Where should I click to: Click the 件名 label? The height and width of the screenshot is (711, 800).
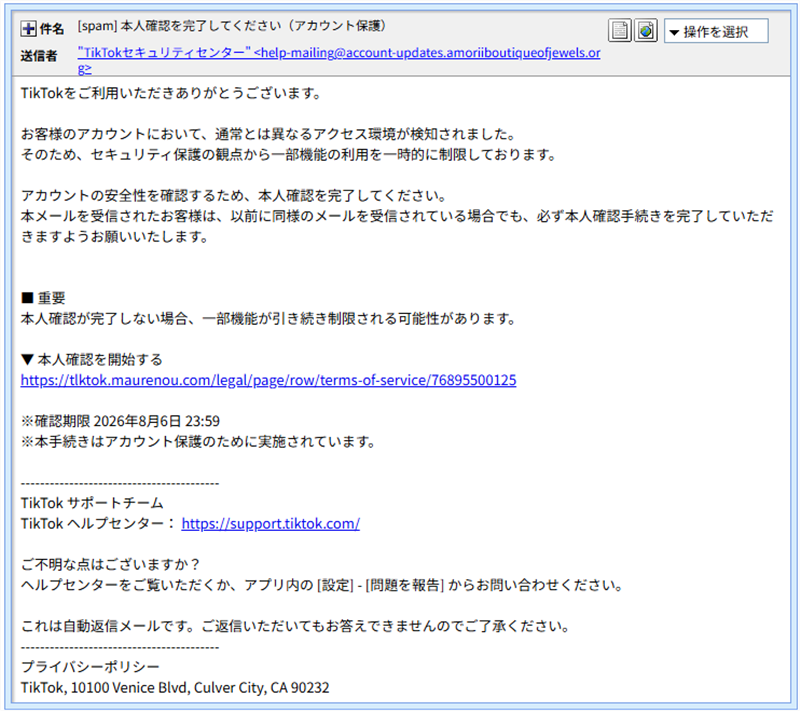[52, 29]
